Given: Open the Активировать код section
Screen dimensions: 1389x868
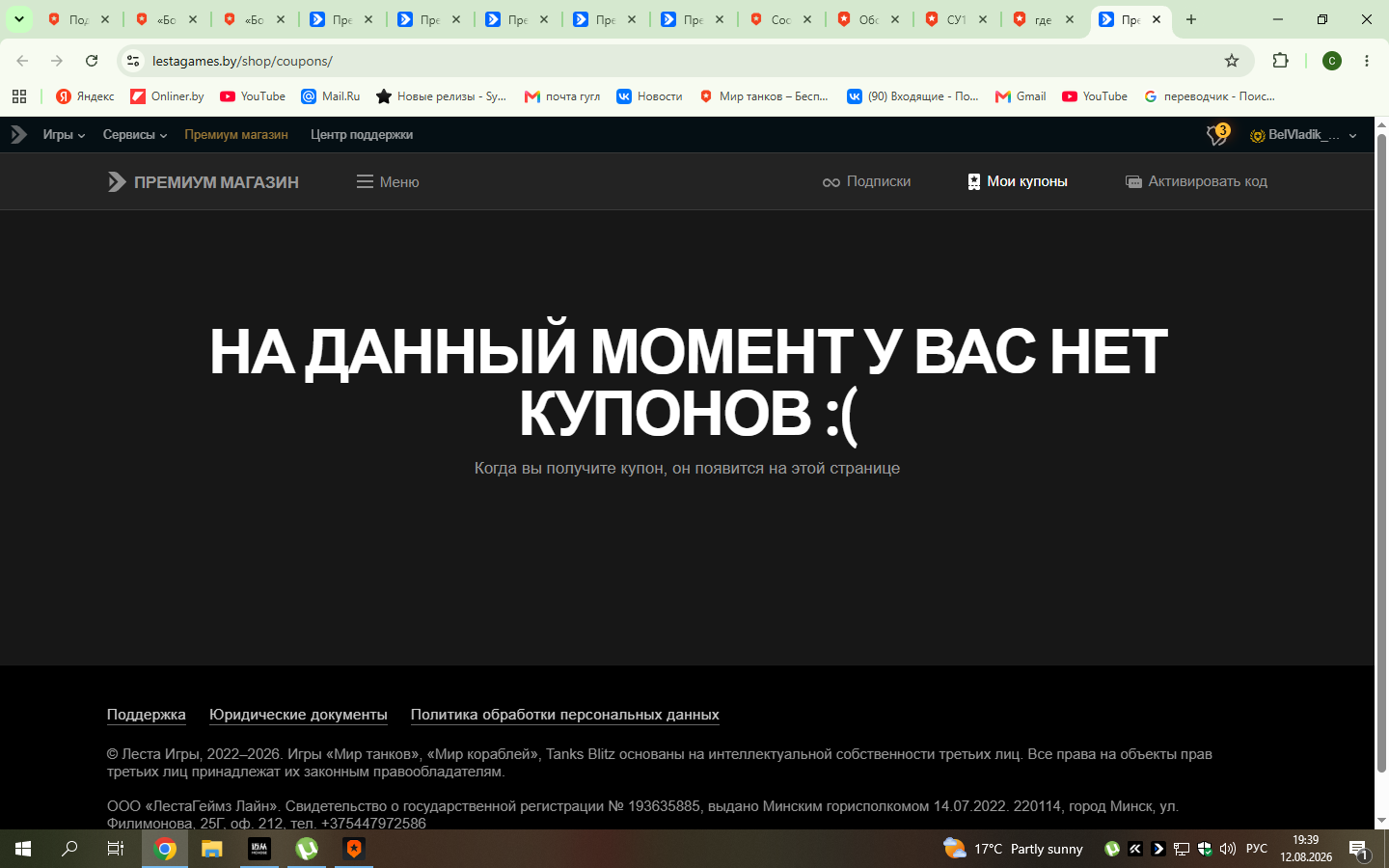Looking at the screenshot, I should click(x=1196, y=181).
